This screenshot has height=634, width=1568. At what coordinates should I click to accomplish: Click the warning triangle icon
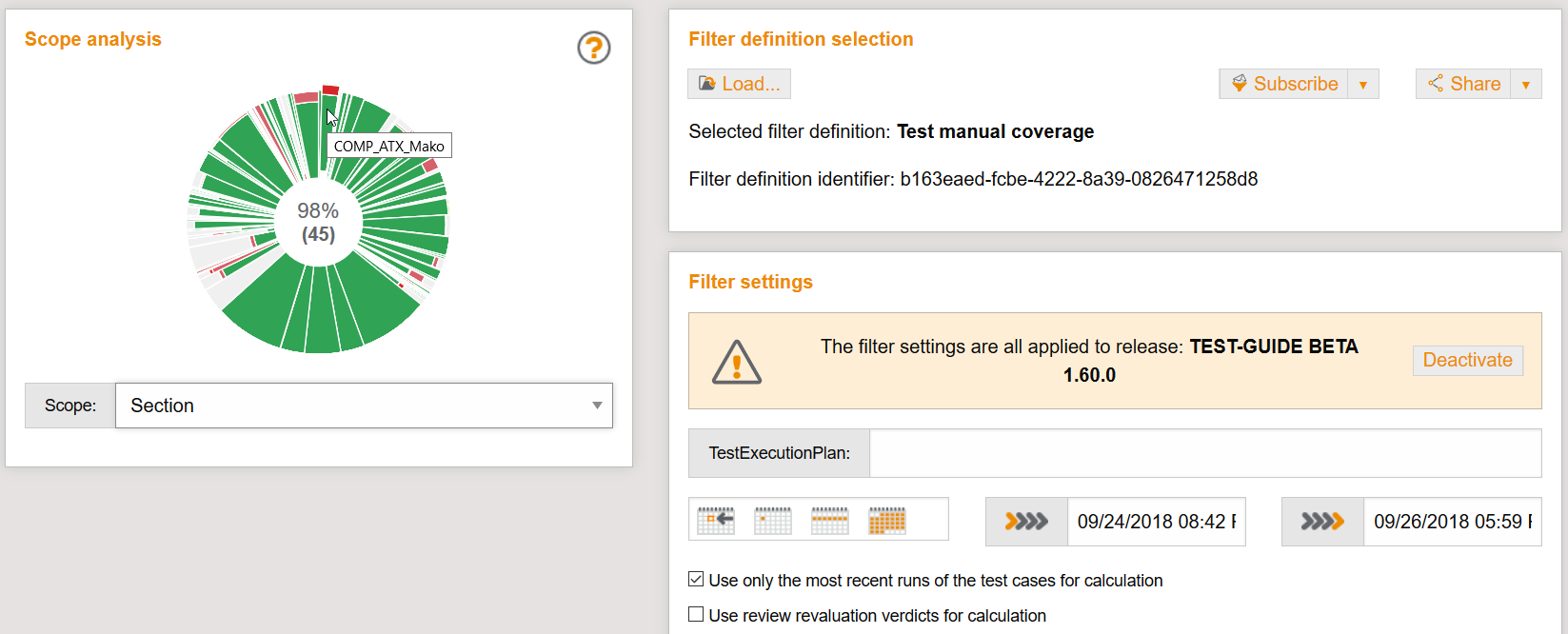pos(737,363)
